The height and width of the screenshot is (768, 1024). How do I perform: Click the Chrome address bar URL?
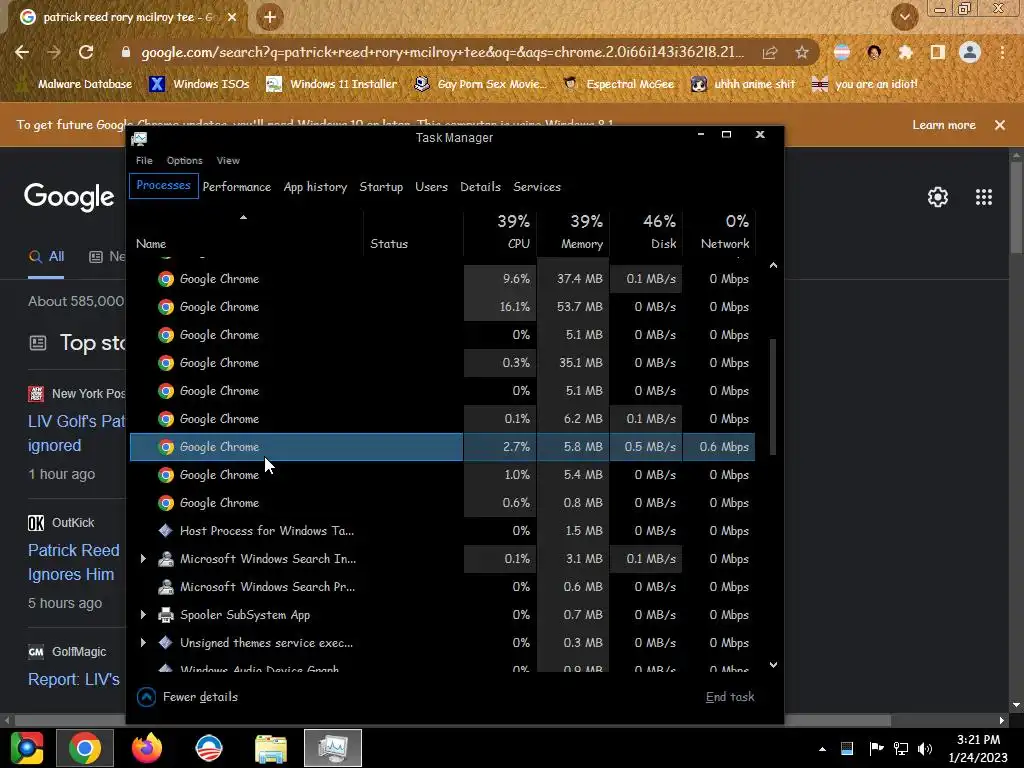pyautogui.click(x=442, y=52)
